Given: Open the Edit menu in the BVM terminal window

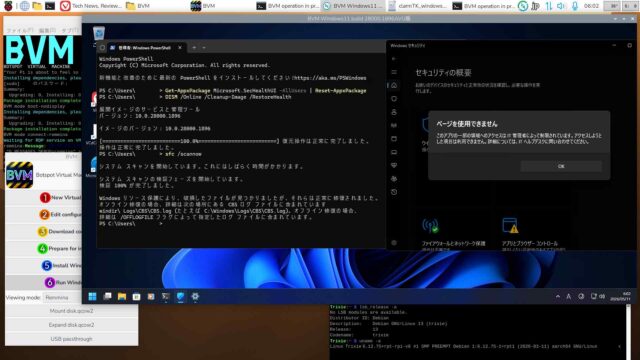Looking at the screenshot, I should point(47,31).
